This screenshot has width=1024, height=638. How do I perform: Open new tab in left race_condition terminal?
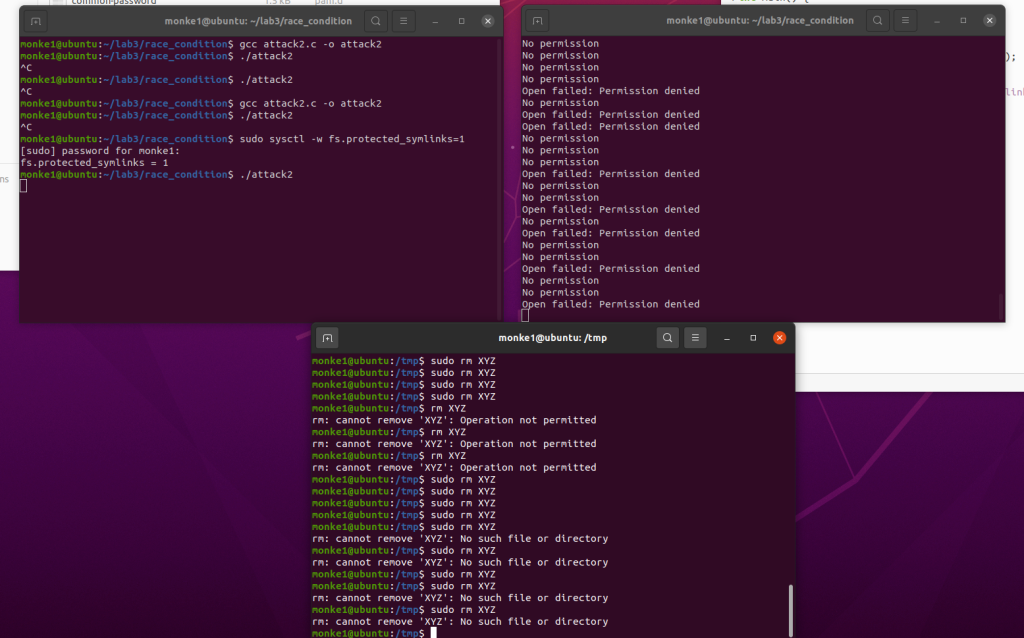36,21
